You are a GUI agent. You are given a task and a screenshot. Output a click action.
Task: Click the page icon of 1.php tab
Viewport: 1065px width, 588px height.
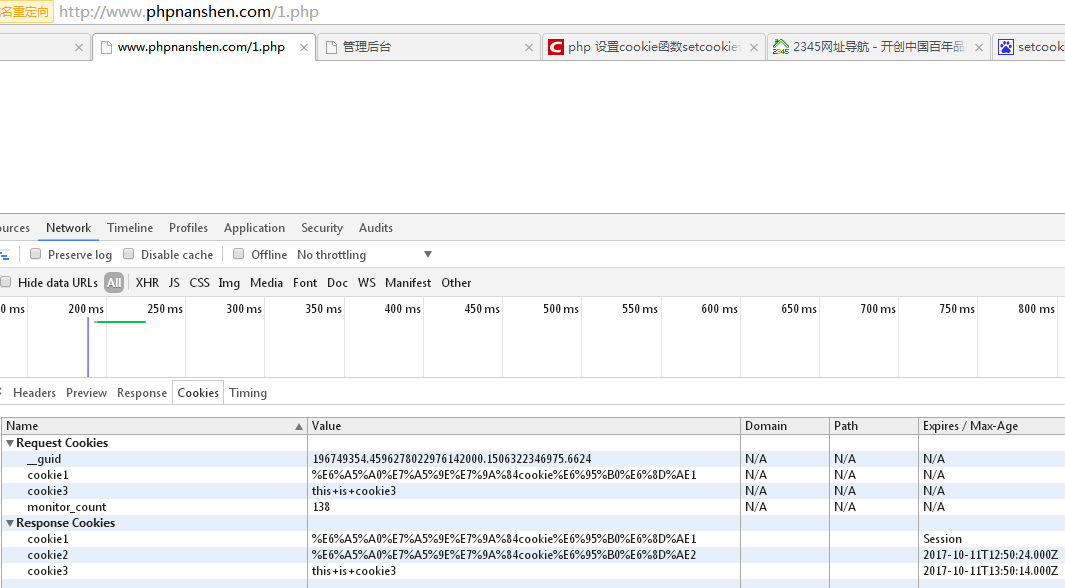pos(106,47)
